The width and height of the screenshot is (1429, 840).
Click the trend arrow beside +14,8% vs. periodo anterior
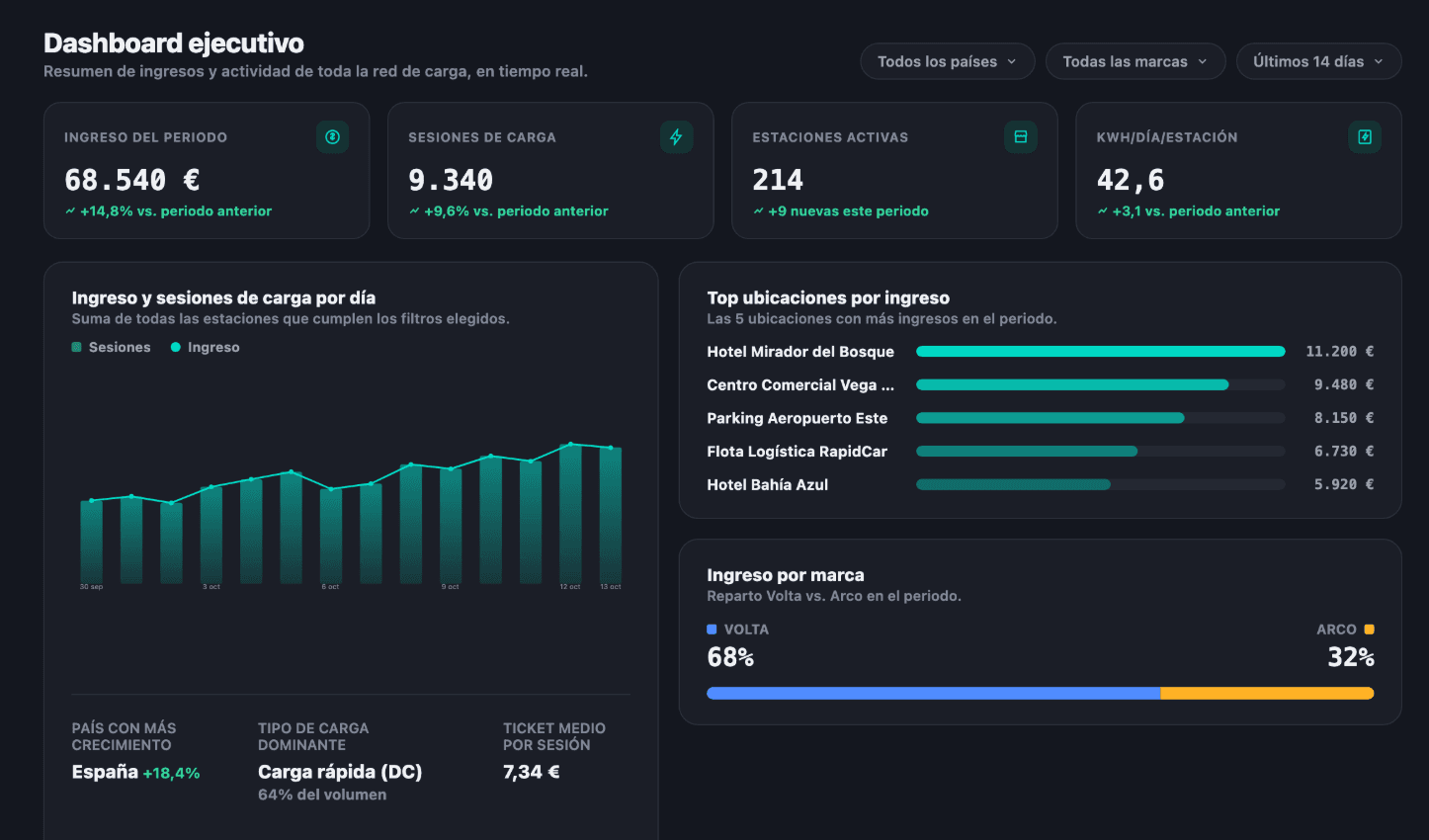point(70,211)
